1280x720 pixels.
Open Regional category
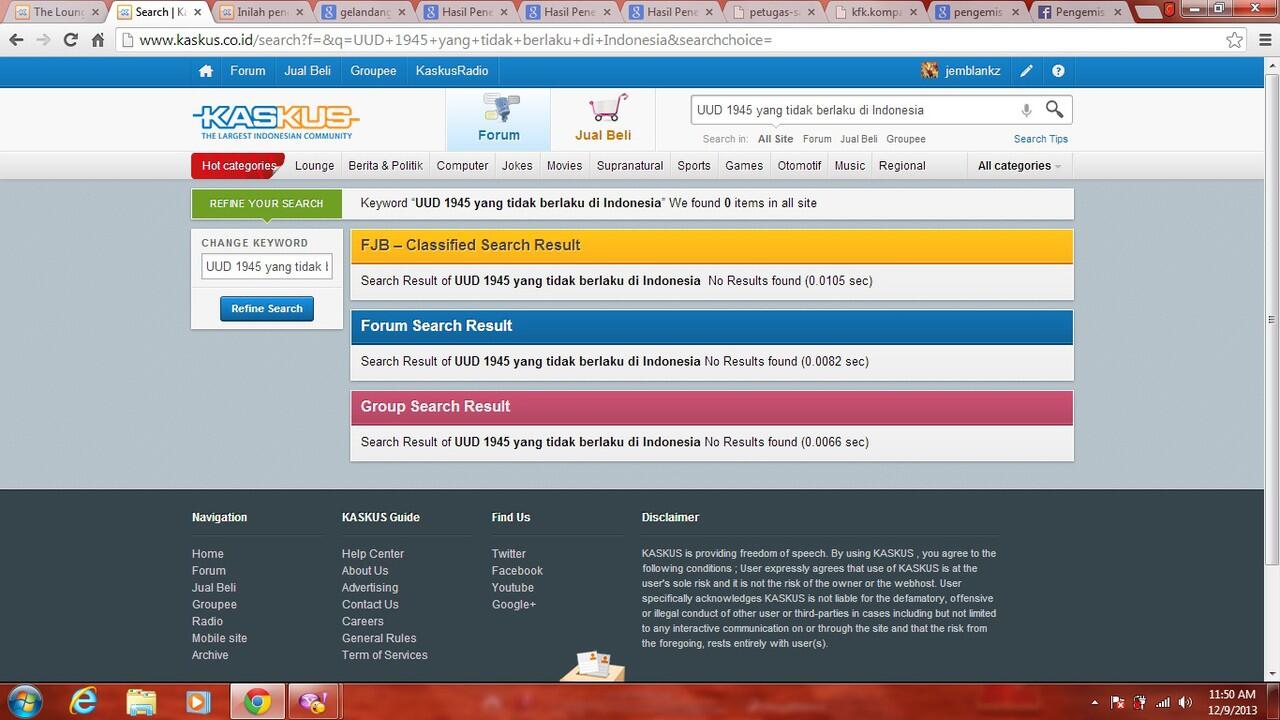902,166
